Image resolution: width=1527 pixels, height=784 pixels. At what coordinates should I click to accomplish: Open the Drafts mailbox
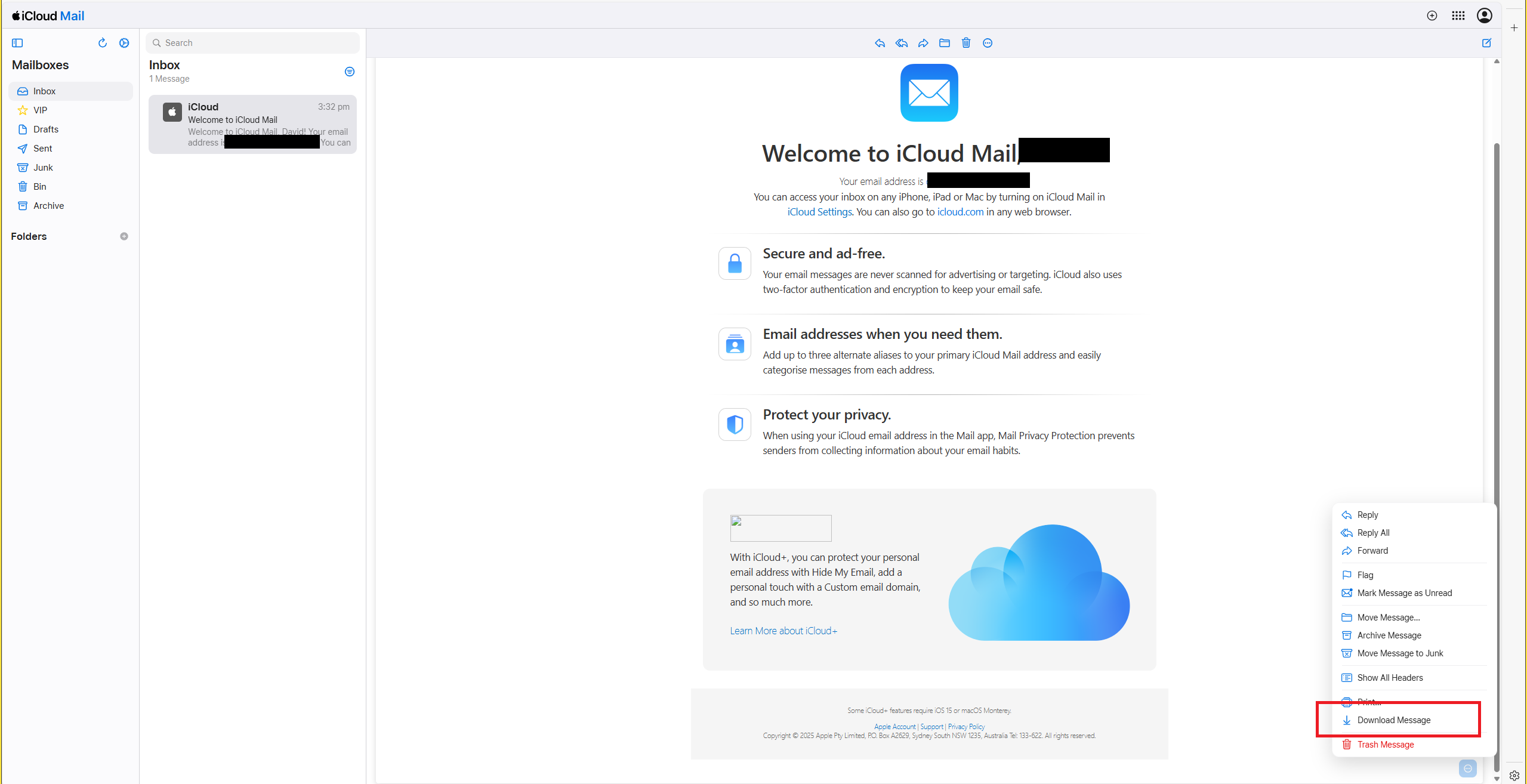pos(70,129)
